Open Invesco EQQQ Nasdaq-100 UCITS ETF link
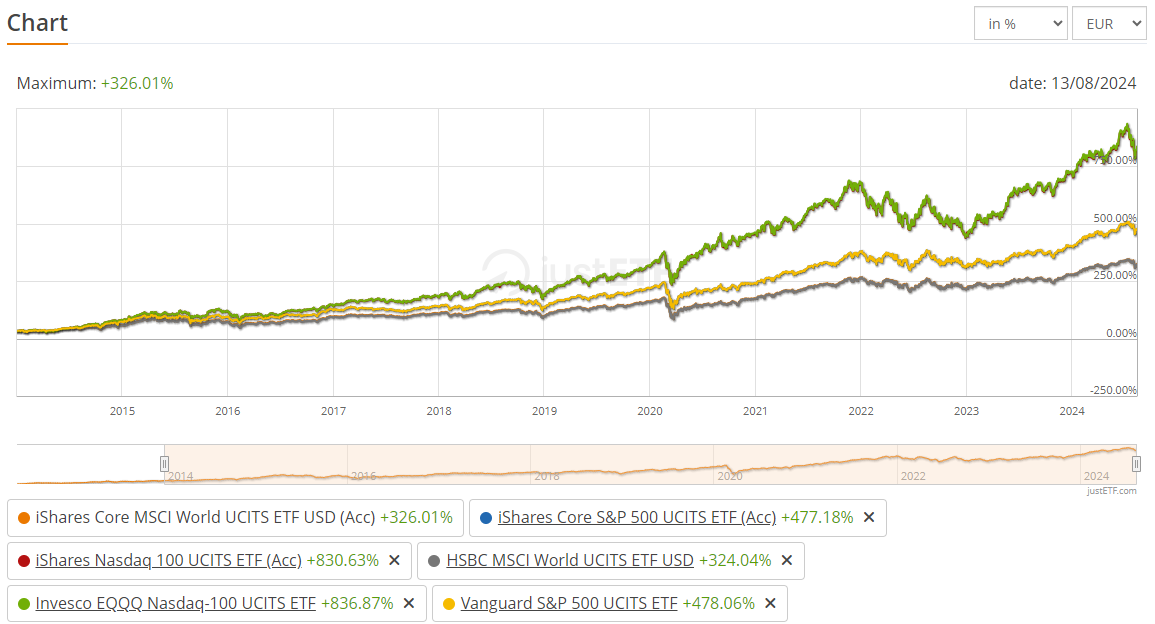This screenshot has height=624, width=1155. click(175, 603)
